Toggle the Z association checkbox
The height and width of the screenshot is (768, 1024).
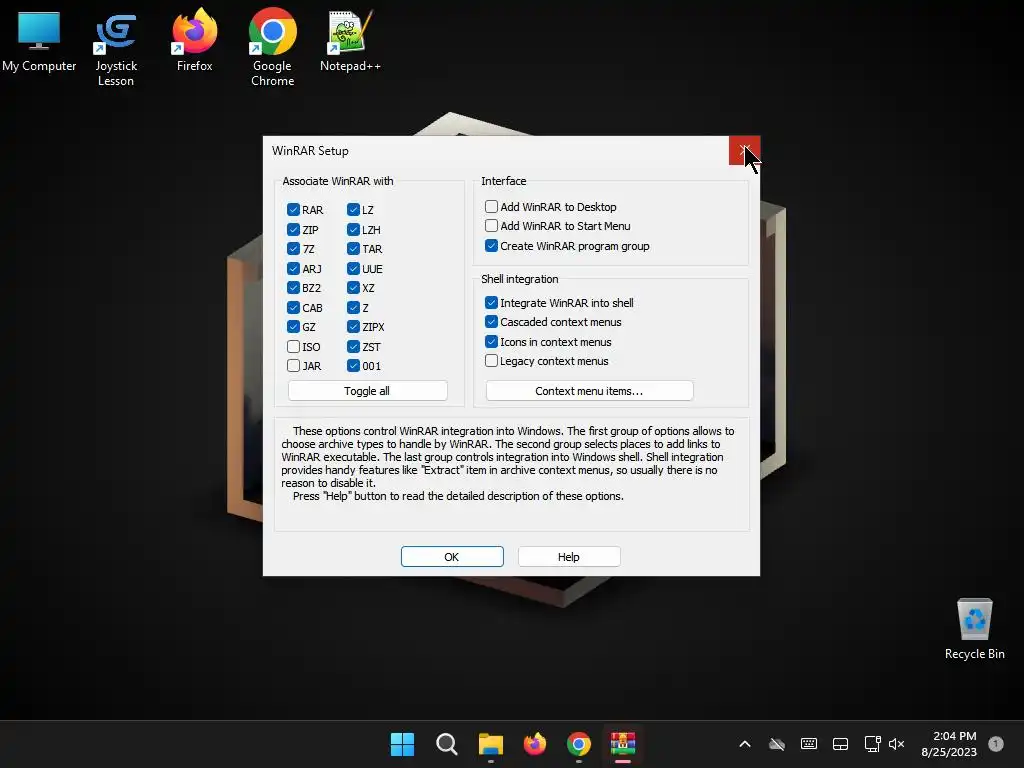pyautogui.click(x=353, y=307)
